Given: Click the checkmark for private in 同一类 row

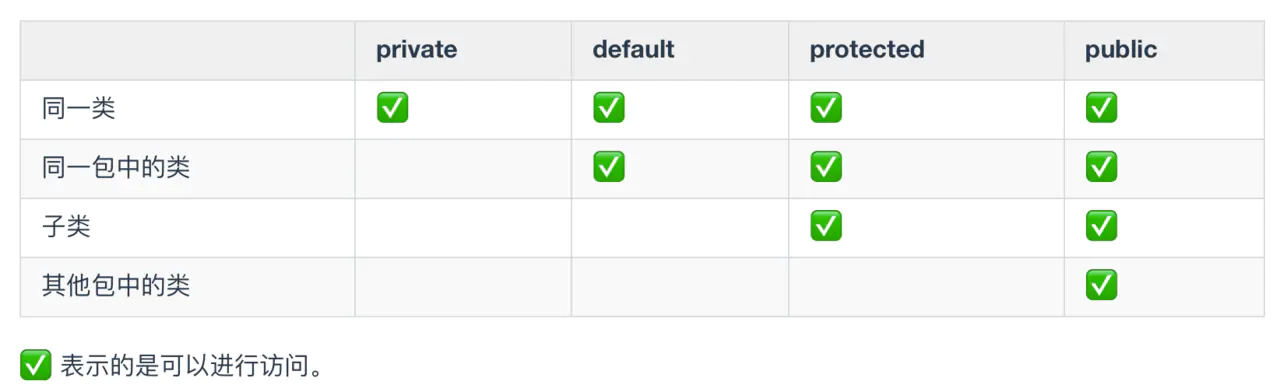Looking at the screenshot, I should coord(392,108).
